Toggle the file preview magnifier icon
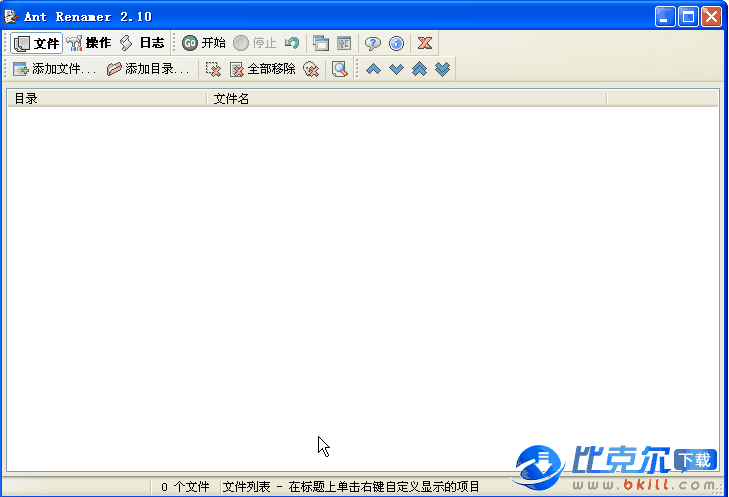729x497 pixels. coord(340,69)
